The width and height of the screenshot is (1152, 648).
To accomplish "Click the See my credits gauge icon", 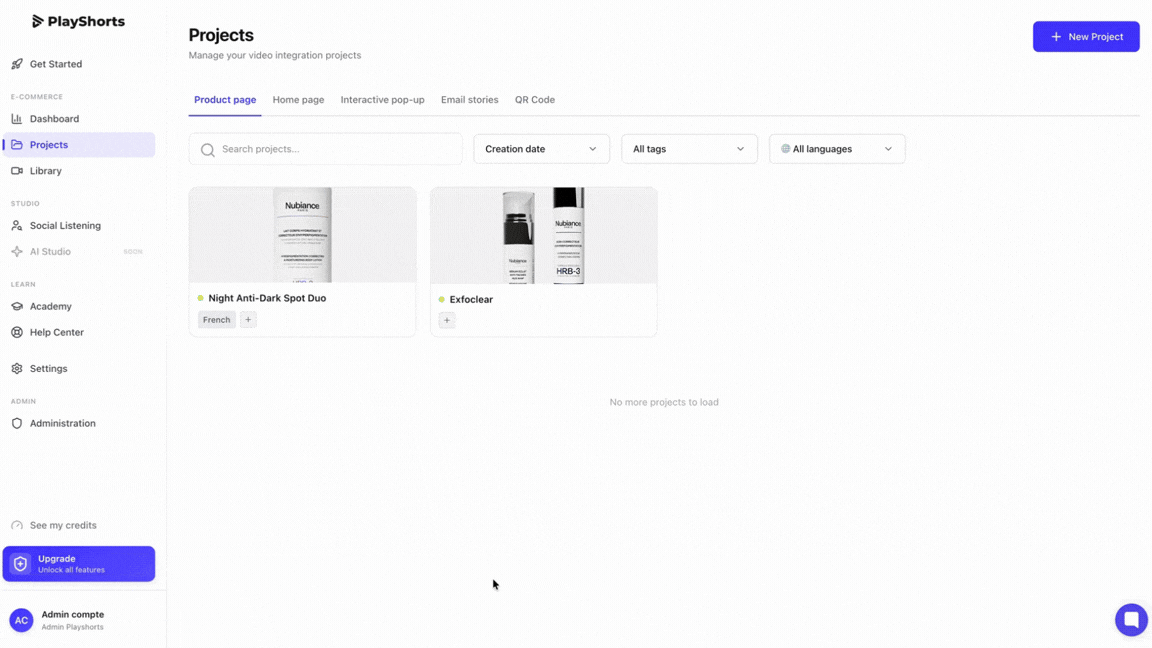I will point(17,525).
